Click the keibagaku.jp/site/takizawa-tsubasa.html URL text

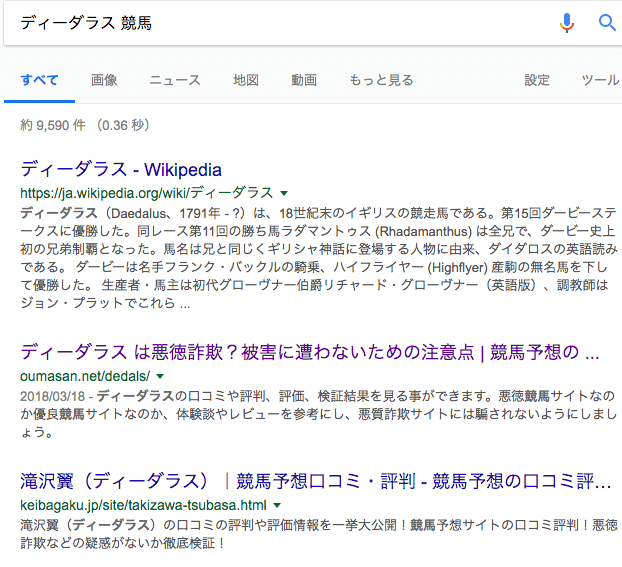pos(143,505)
